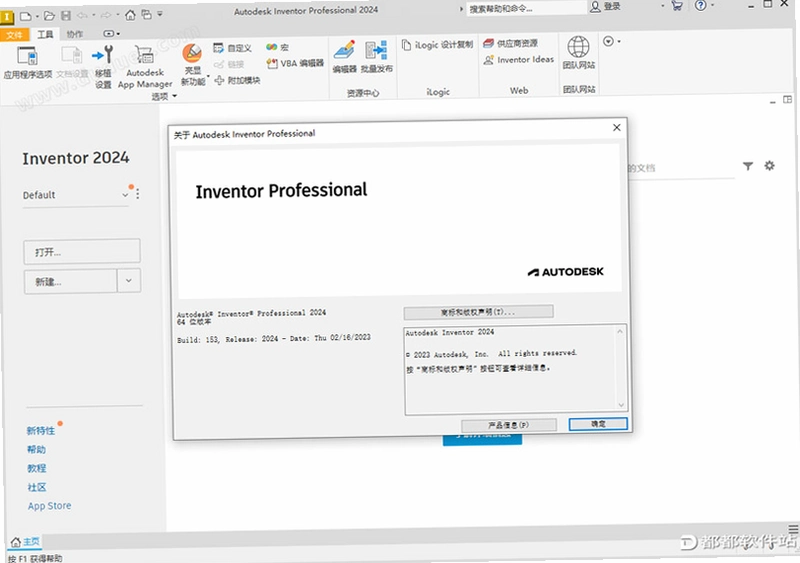Screen dimensions: 800x563
Task: Switch to the 协作 ribbon tab
Action: pyautogui.click(x=74, y=34)
